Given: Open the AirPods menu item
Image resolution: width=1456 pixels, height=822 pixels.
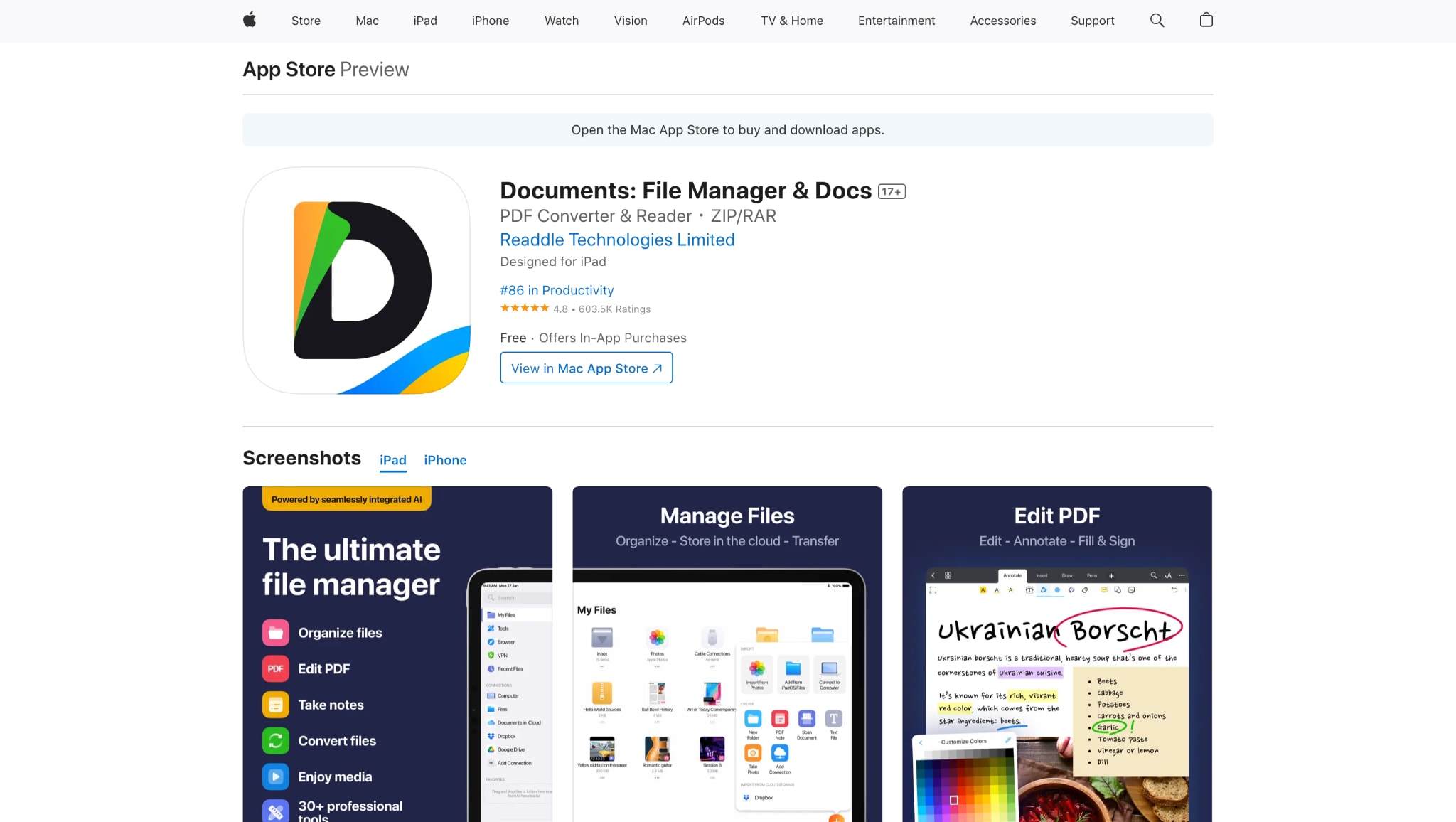Looking at the screenshot, I should [704, 21].
